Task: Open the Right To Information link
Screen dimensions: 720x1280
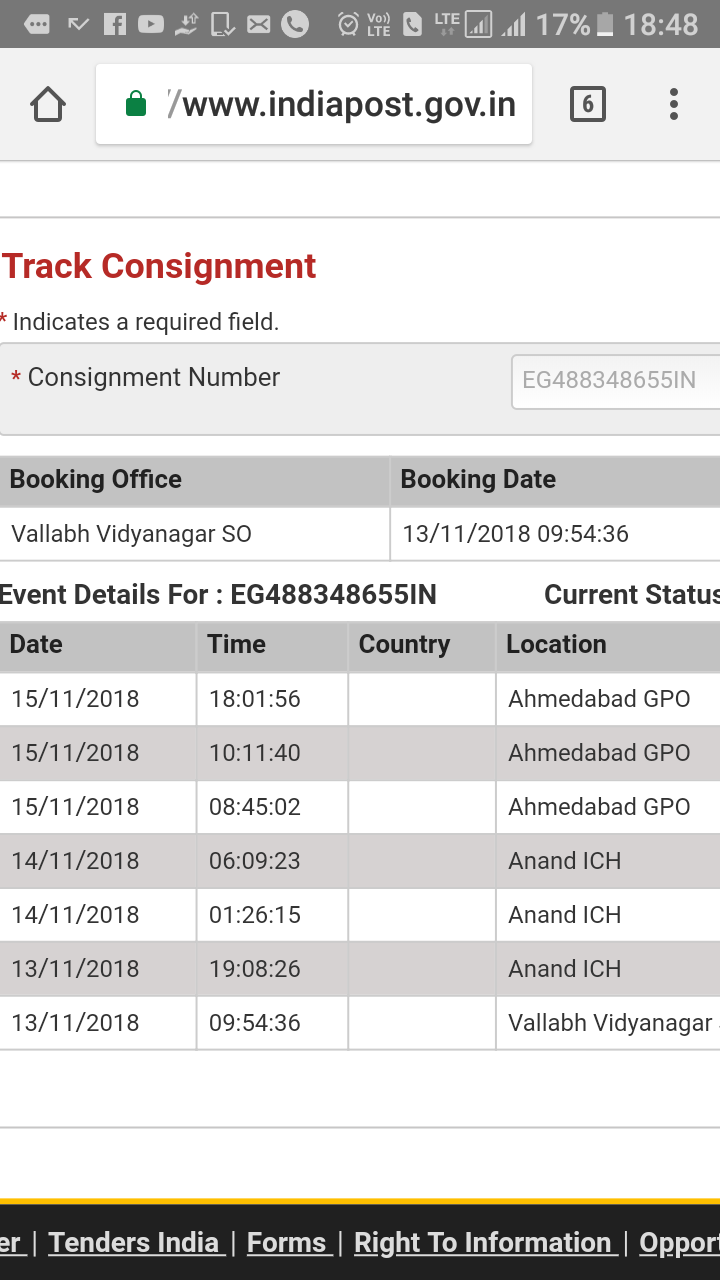Action: click(x=482, y=1242)
